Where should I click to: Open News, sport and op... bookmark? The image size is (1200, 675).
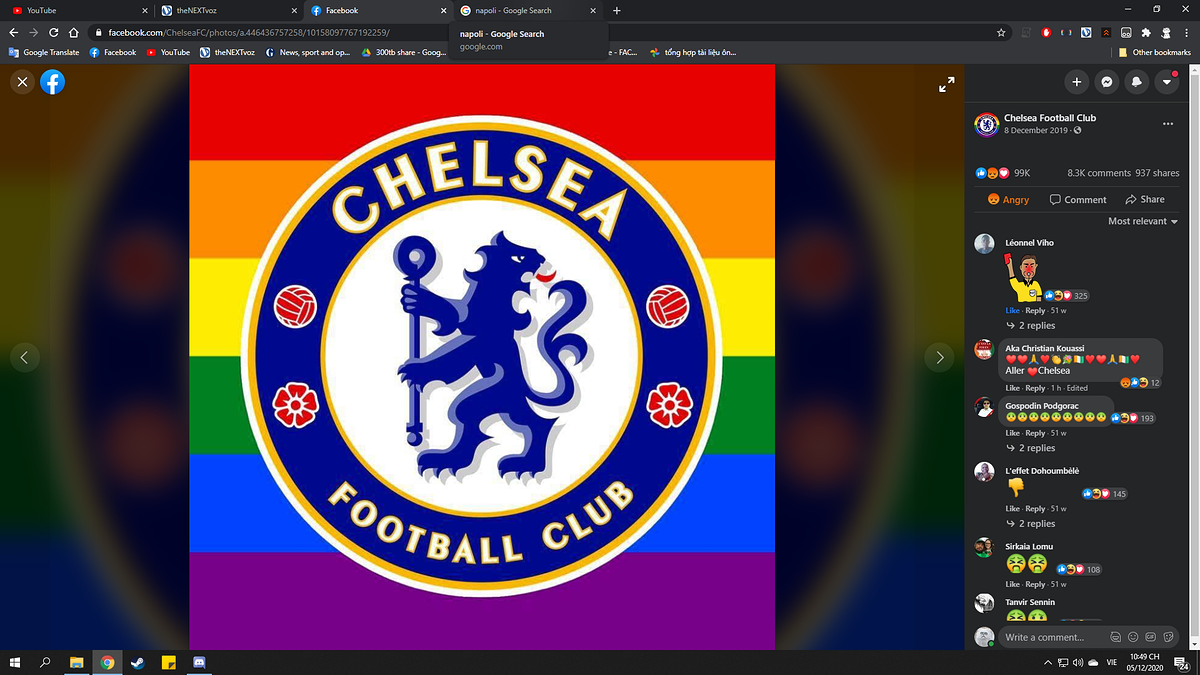[307, 52]
